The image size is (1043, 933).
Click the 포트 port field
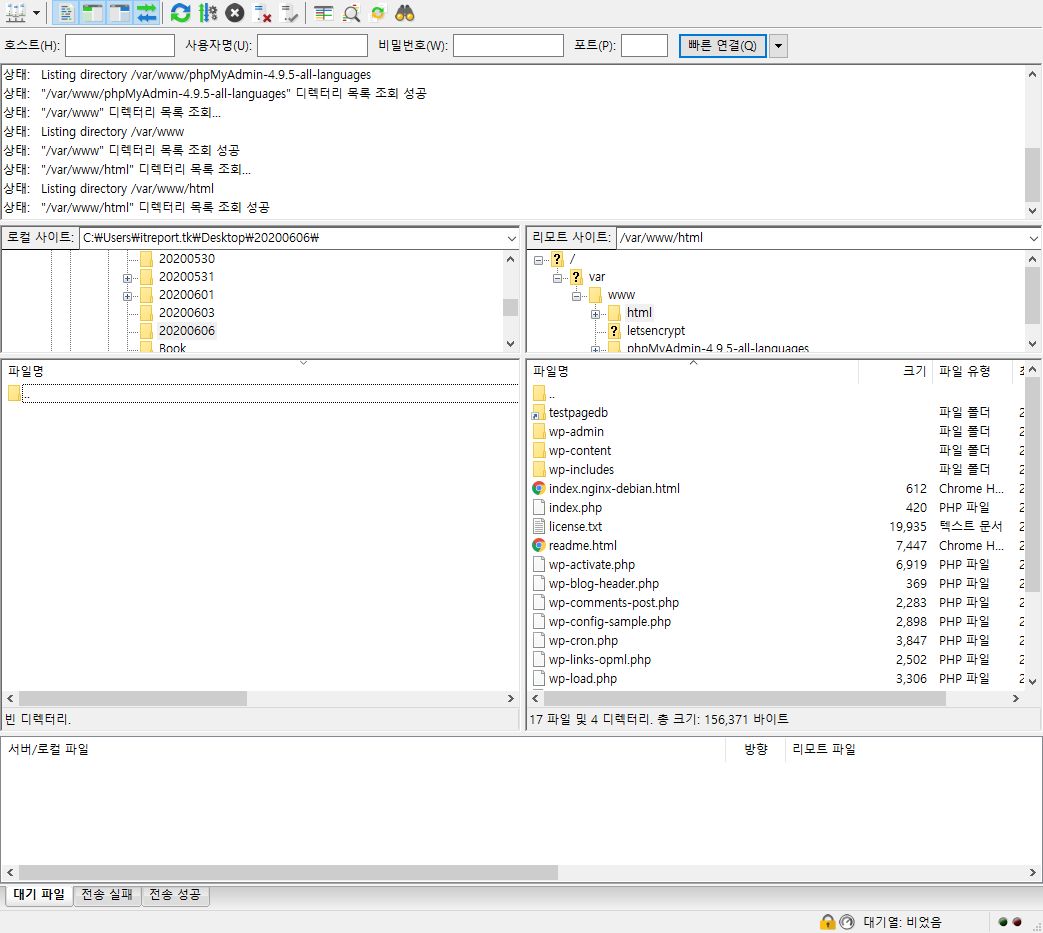pyautogui.click(x=644, y=45)
